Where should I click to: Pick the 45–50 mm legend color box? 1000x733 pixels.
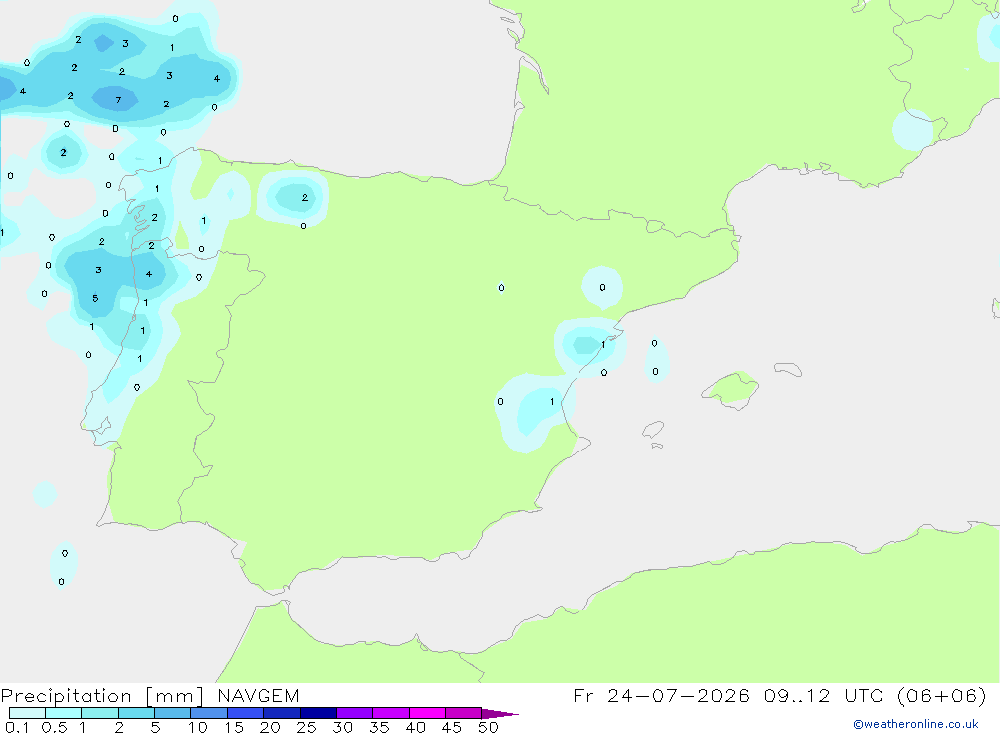coord(464,713)
